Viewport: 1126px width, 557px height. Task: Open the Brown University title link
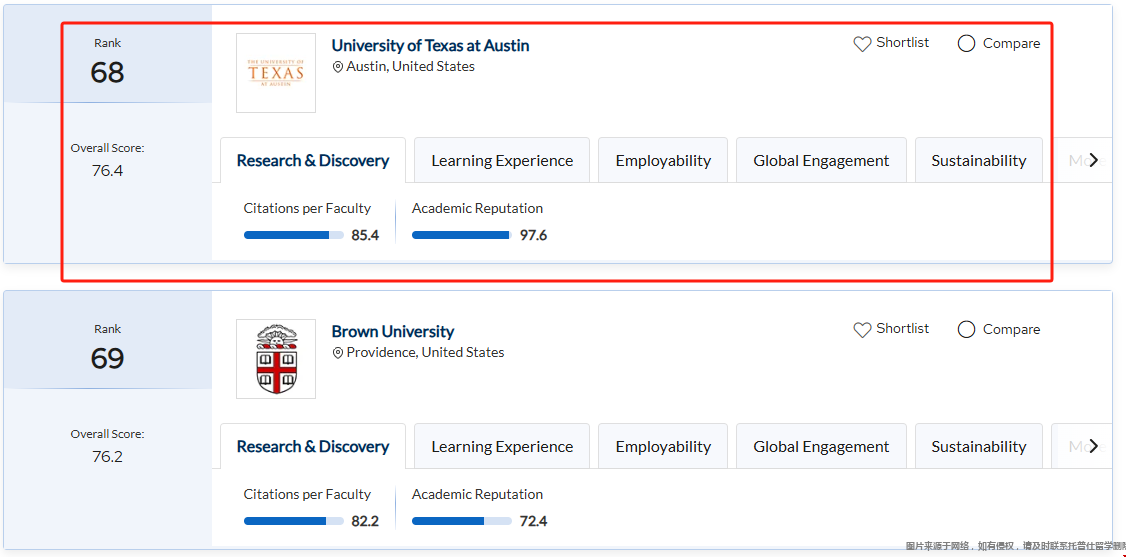(392, 331)
